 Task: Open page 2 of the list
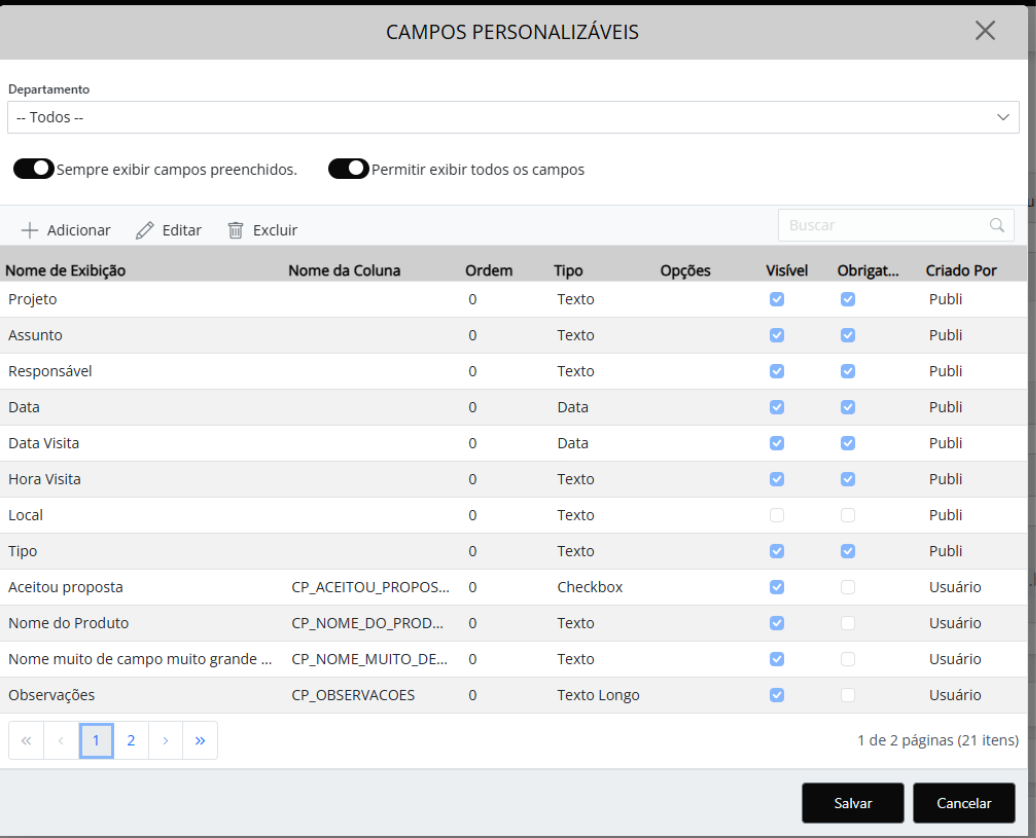pyautogui.click(x=130, y=741)
